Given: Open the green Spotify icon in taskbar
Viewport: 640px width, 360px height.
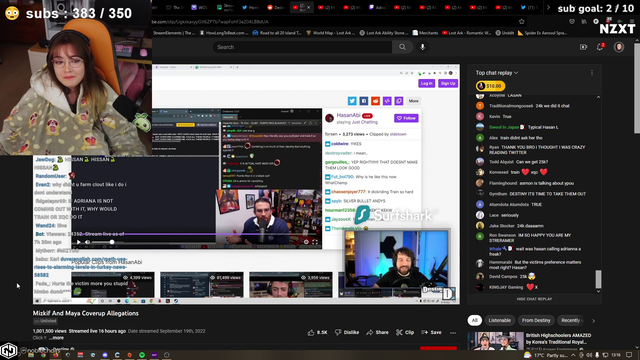Looking at the screenshot, I should click(142, 355).
